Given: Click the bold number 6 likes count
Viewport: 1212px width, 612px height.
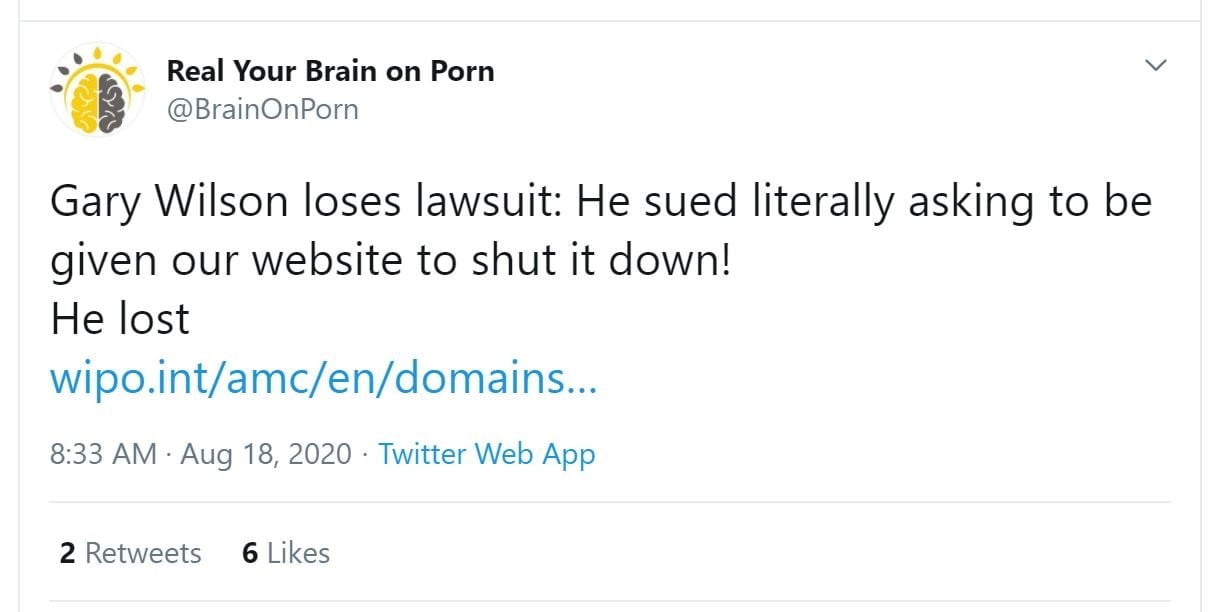Looking at the screenshot, I should pos(250,553).
